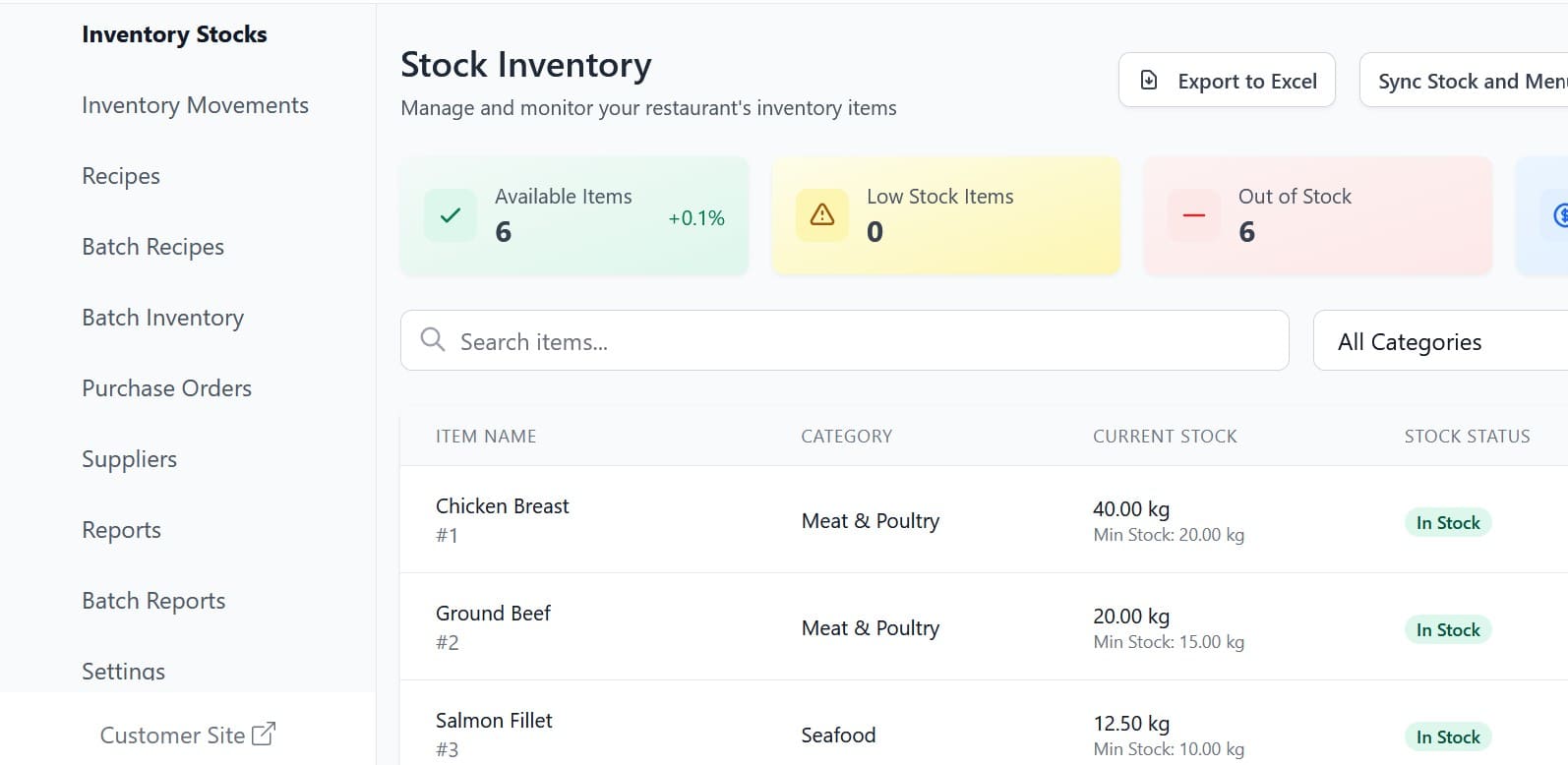
Task: Go to the Recipes sidebar page
Action: point(121,176)
